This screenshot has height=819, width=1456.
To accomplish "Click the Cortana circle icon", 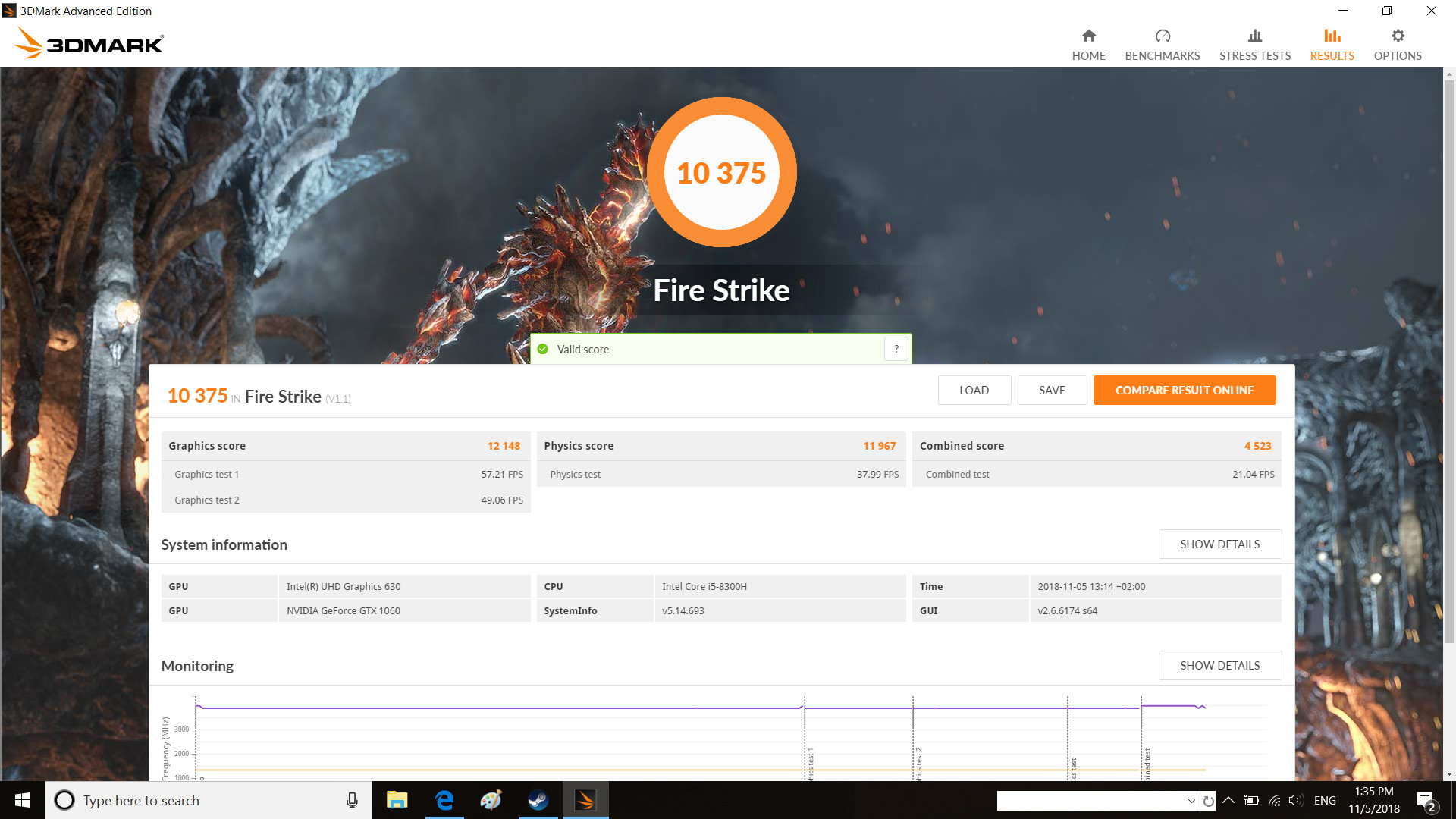I will (x=64, y=800).
